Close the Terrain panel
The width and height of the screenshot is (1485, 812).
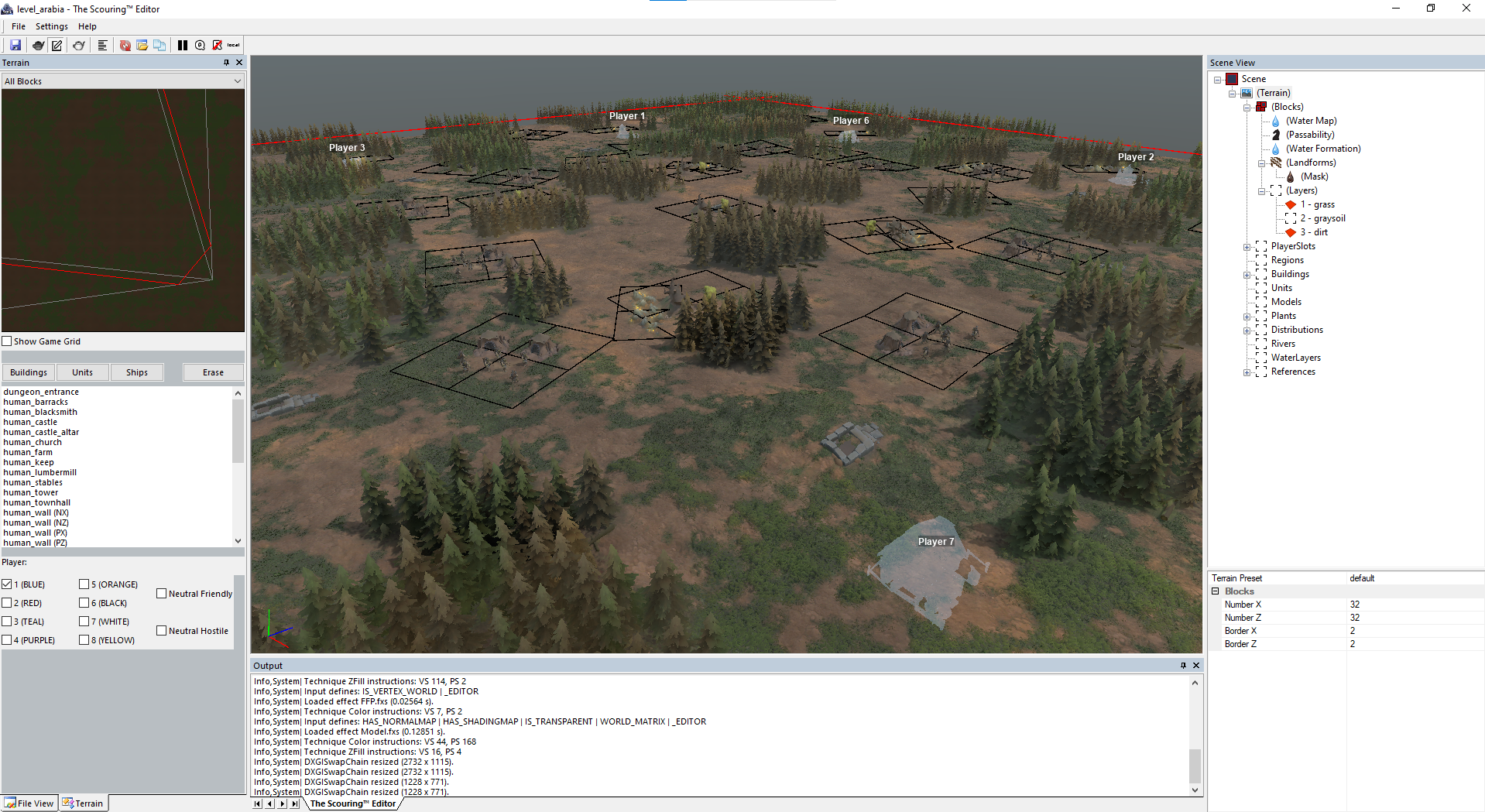point(239,63)
